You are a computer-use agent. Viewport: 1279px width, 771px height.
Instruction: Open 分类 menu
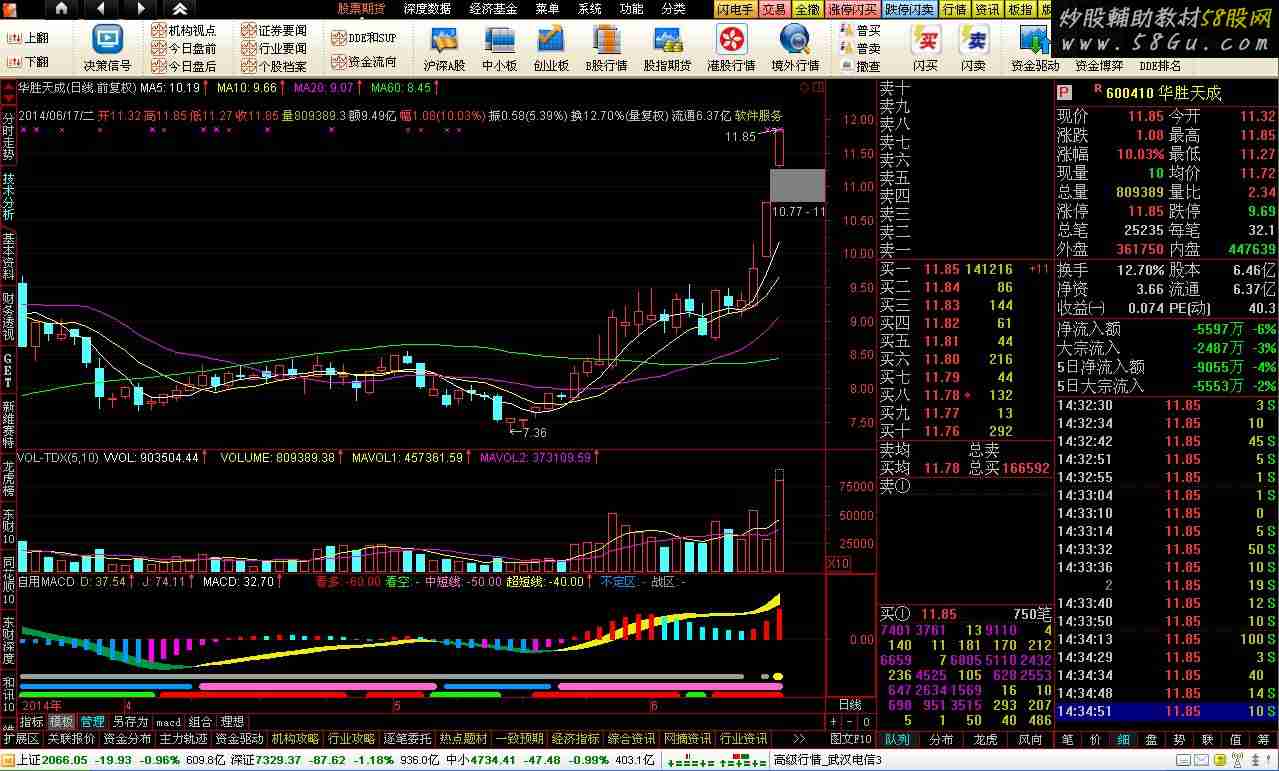click(673, 9)
